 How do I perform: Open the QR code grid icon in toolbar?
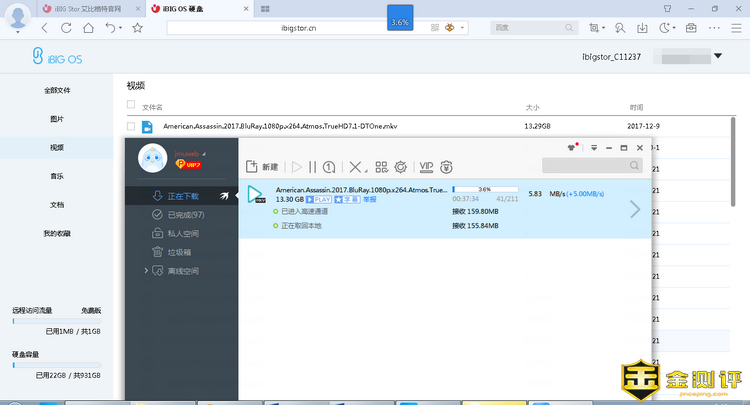(x=381, y=167)
